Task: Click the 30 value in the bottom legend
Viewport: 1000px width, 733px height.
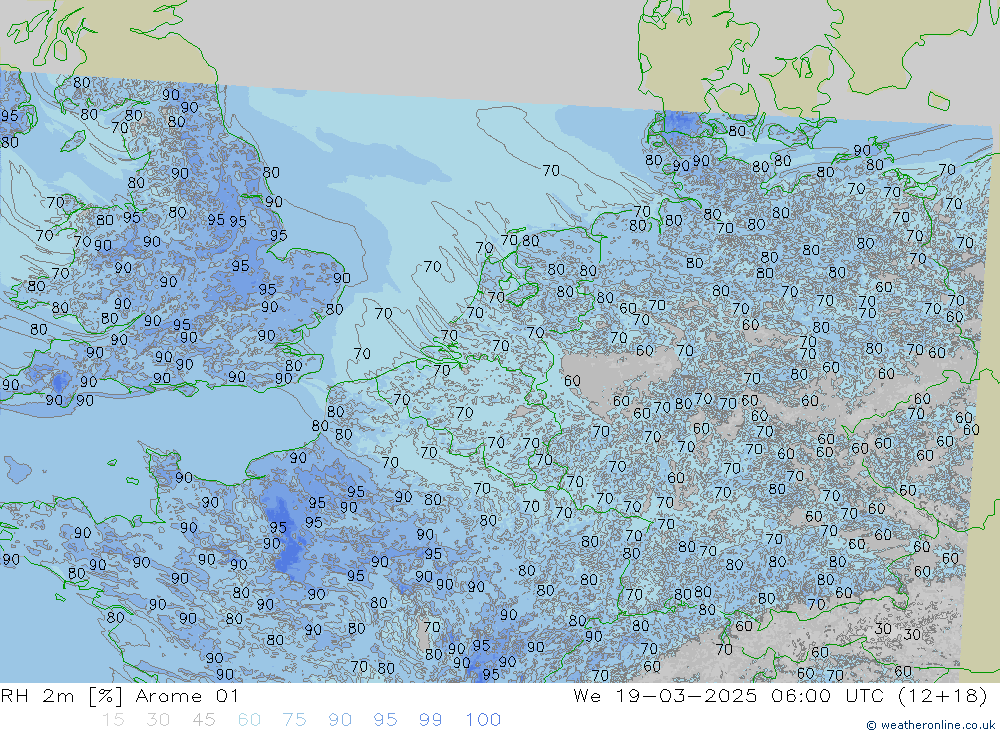Action: tap(158, 720)
